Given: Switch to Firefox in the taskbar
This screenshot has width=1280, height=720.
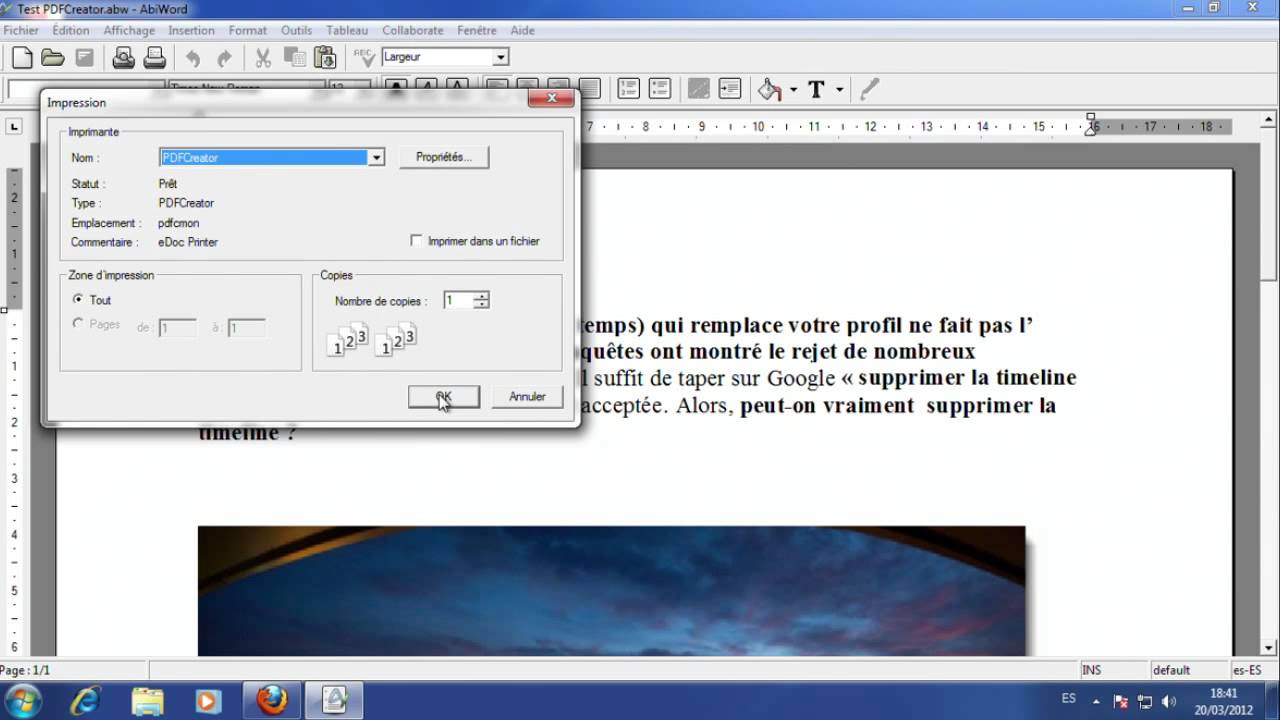Looking at the screenshot, I should pyautogui.click(x=271, y=700).
